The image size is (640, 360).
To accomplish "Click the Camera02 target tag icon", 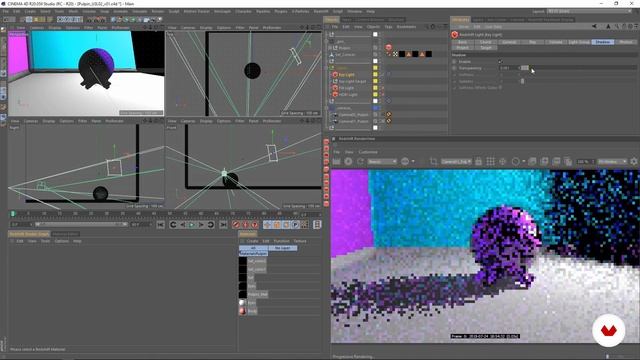I will (389, 115).
